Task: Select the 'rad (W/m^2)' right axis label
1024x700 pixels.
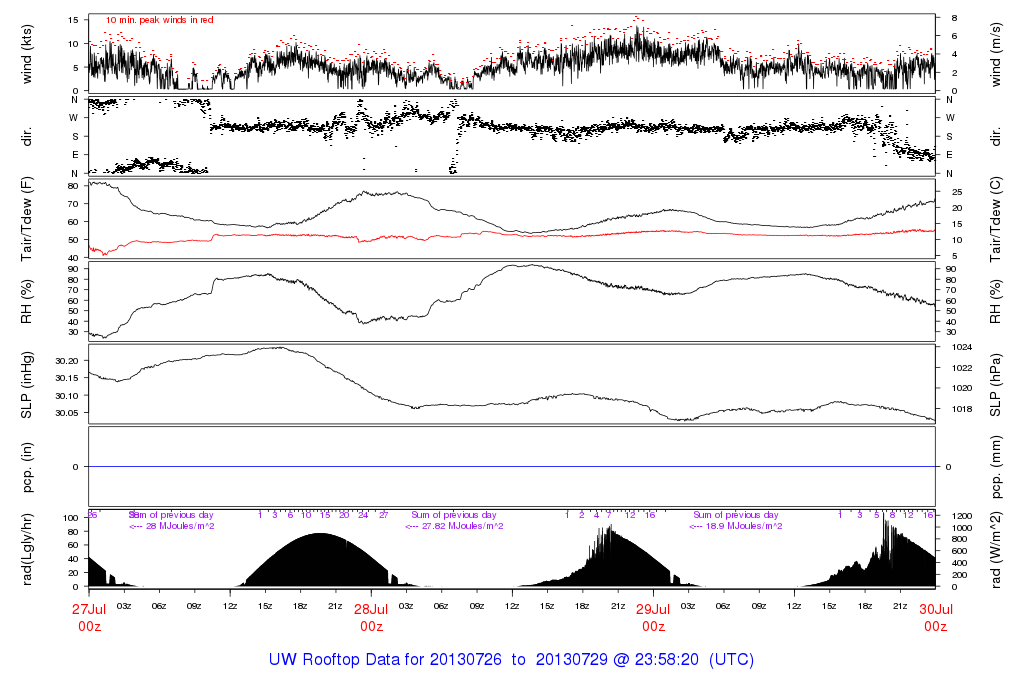Action: point(996,549)
